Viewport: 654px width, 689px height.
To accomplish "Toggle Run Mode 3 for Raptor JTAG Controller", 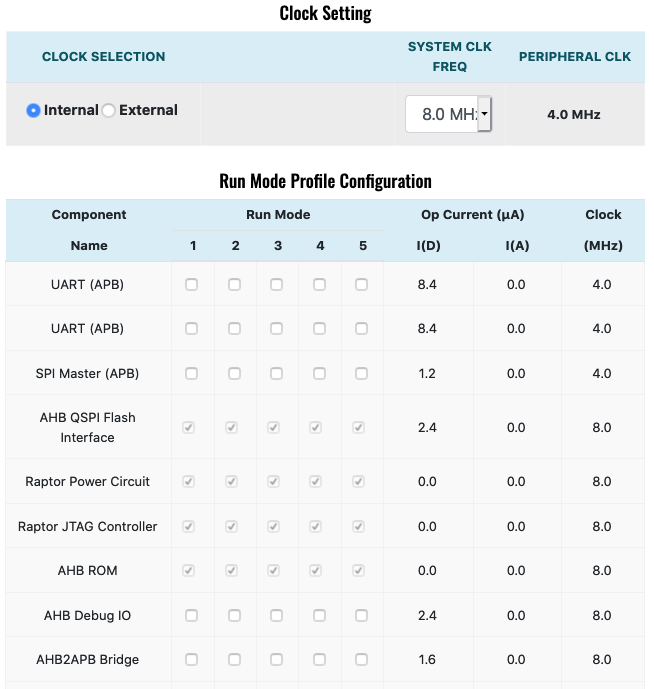I will [273, 526].
